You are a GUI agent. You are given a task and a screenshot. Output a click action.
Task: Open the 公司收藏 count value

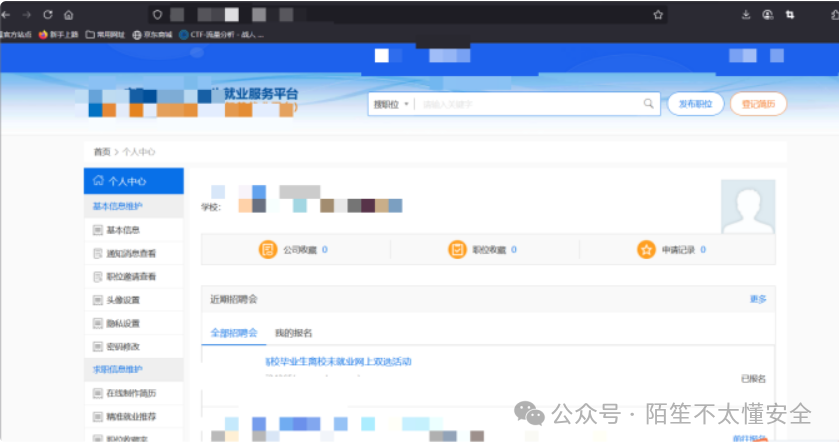(x=325, y=249)
